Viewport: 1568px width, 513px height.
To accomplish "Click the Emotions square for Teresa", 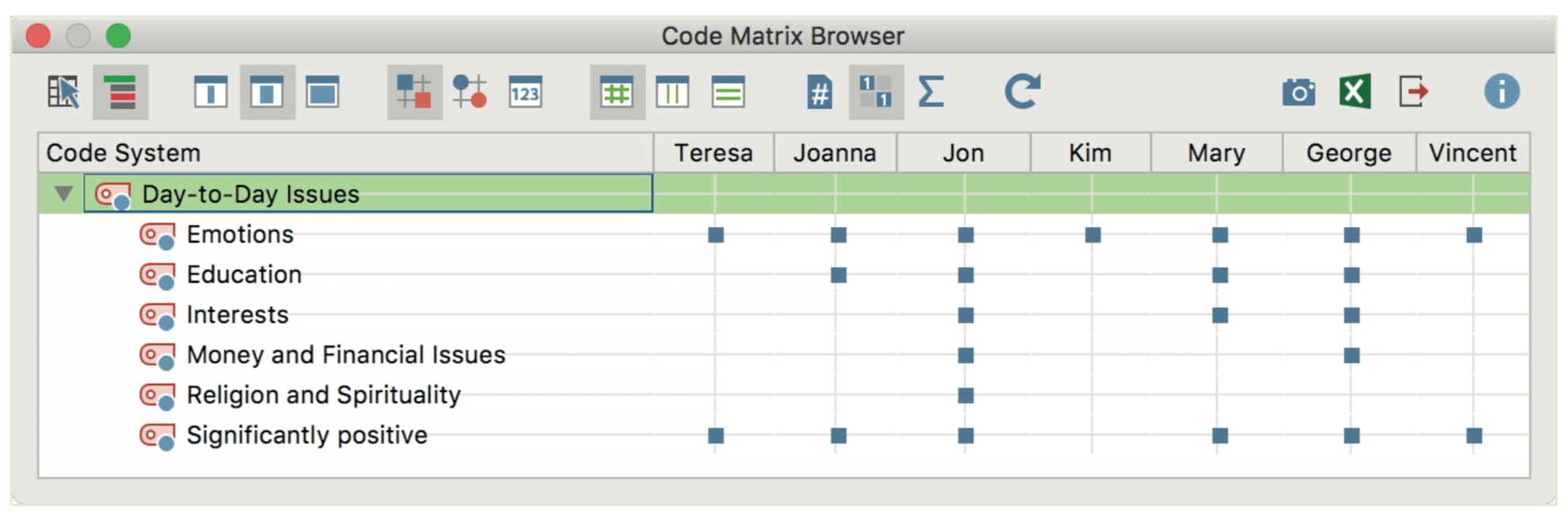I will [716, 235].
